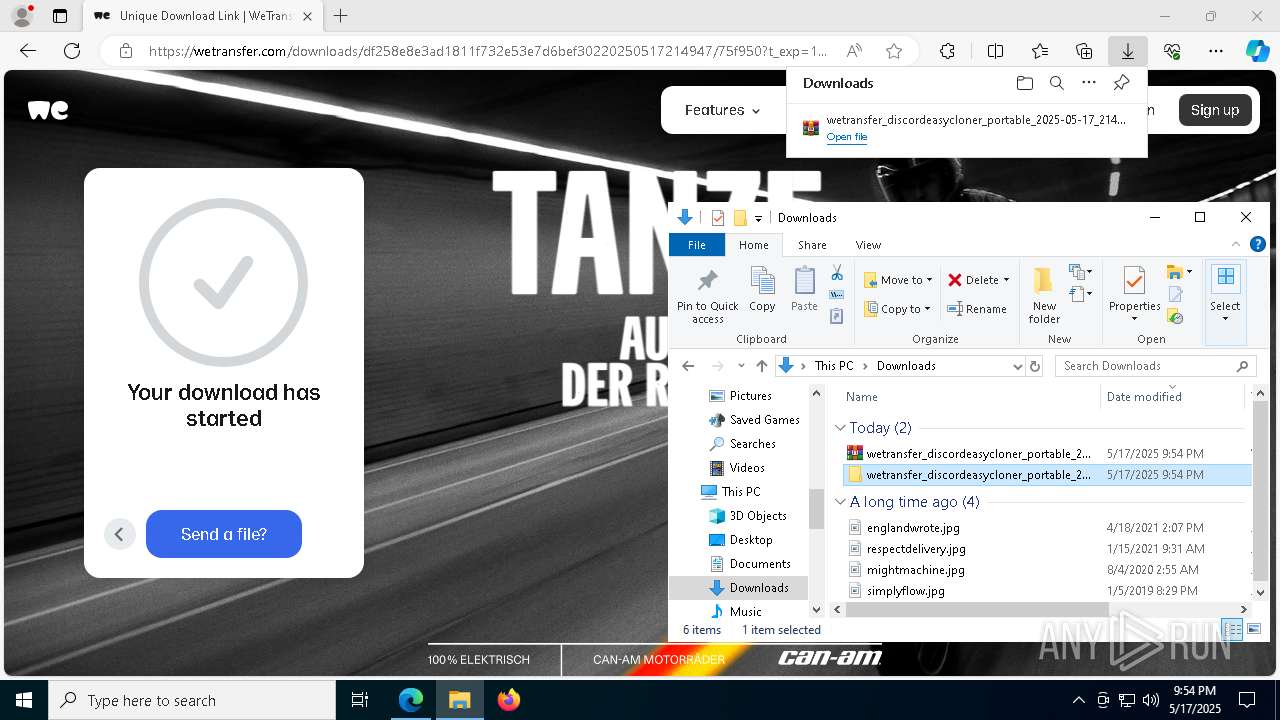Open Firefox from the taskbar
1280x720 pixels.
[x=509, y=700]
